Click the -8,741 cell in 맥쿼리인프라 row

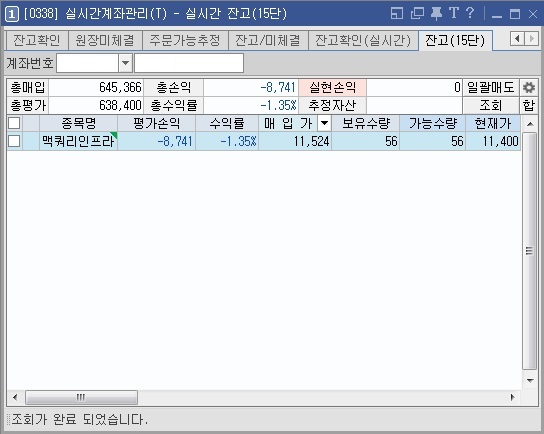[156, 141]
